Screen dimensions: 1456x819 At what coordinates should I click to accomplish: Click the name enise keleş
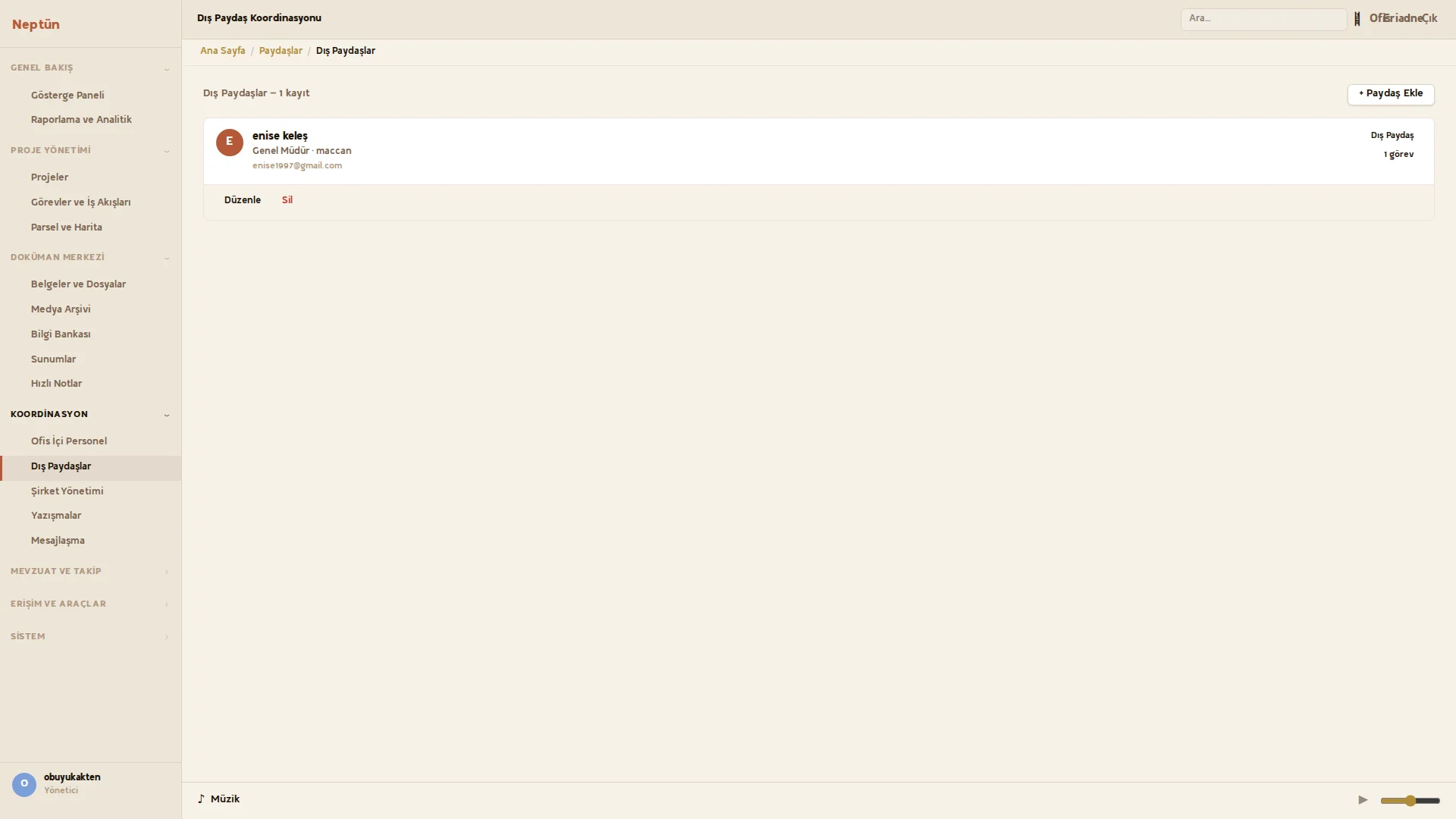[x=280, y=136]
